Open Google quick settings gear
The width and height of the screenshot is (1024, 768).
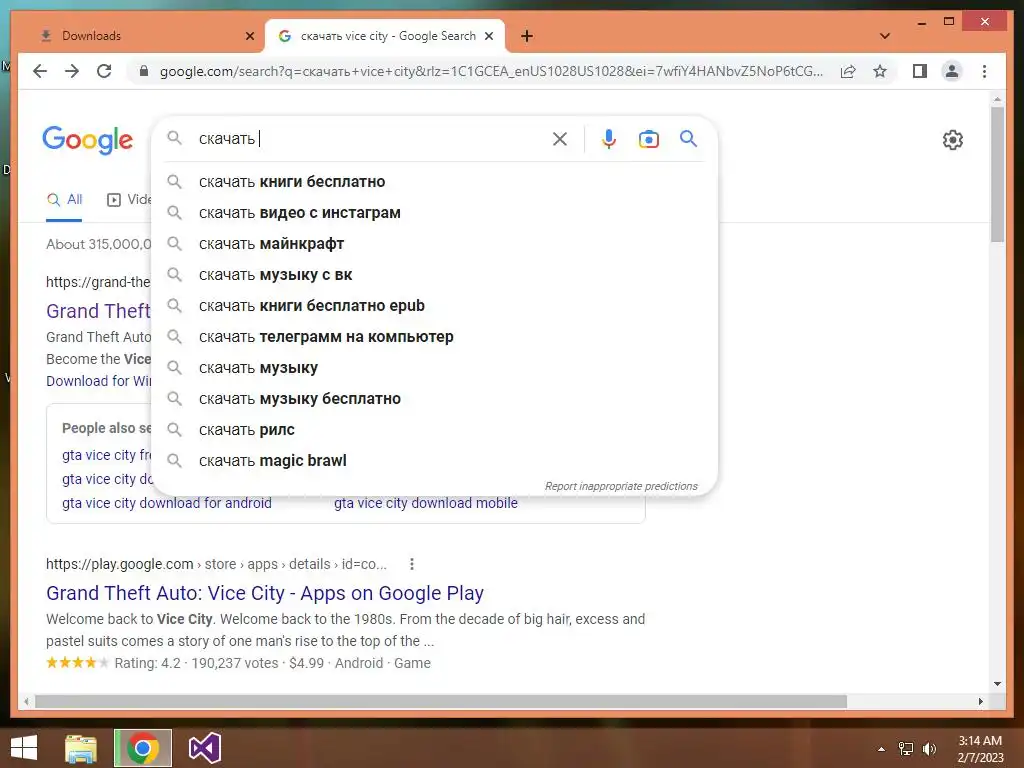[x=953, y=140]
